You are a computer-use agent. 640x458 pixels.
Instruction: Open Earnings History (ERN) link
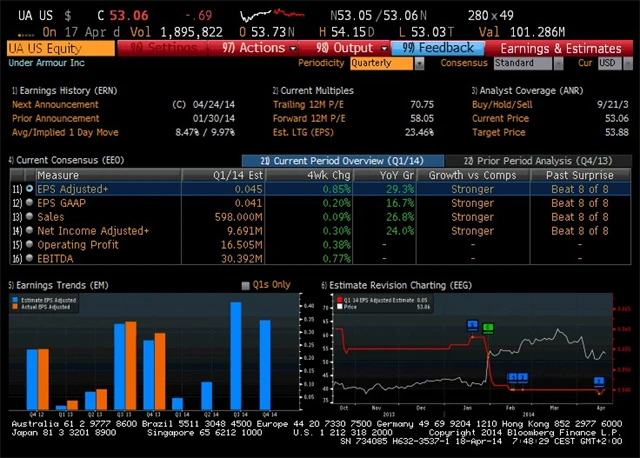pyautogui.click(x=65, y=90)
